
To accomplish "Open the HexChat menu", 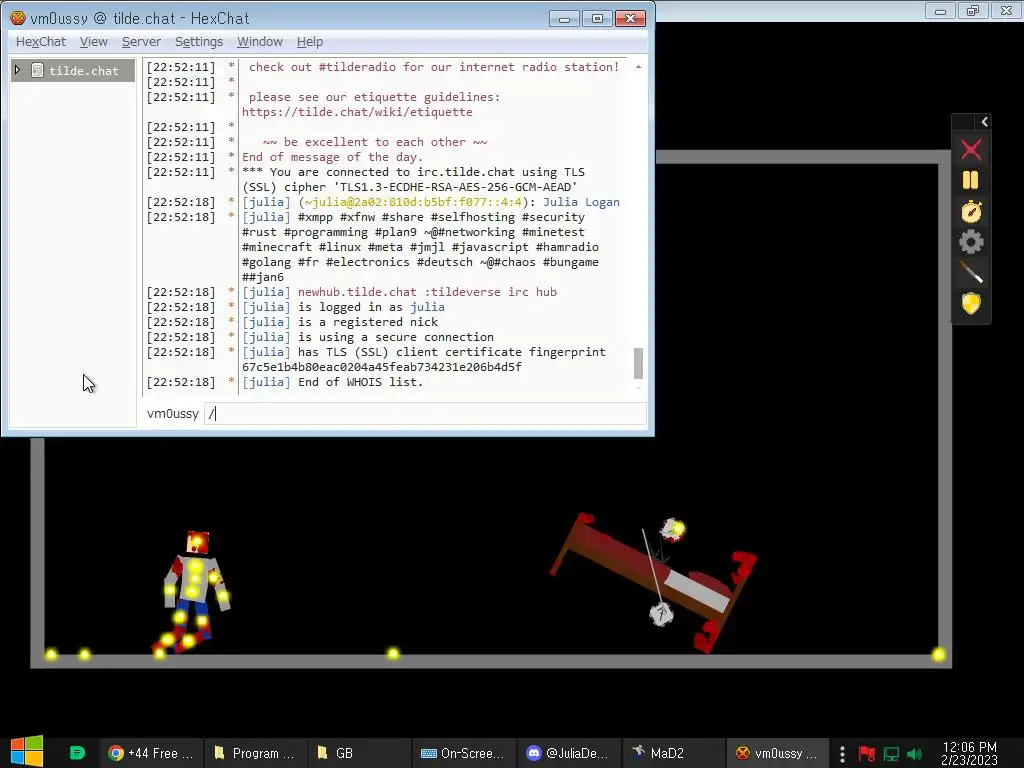I will pyautogui.click(x=40, y=42).
